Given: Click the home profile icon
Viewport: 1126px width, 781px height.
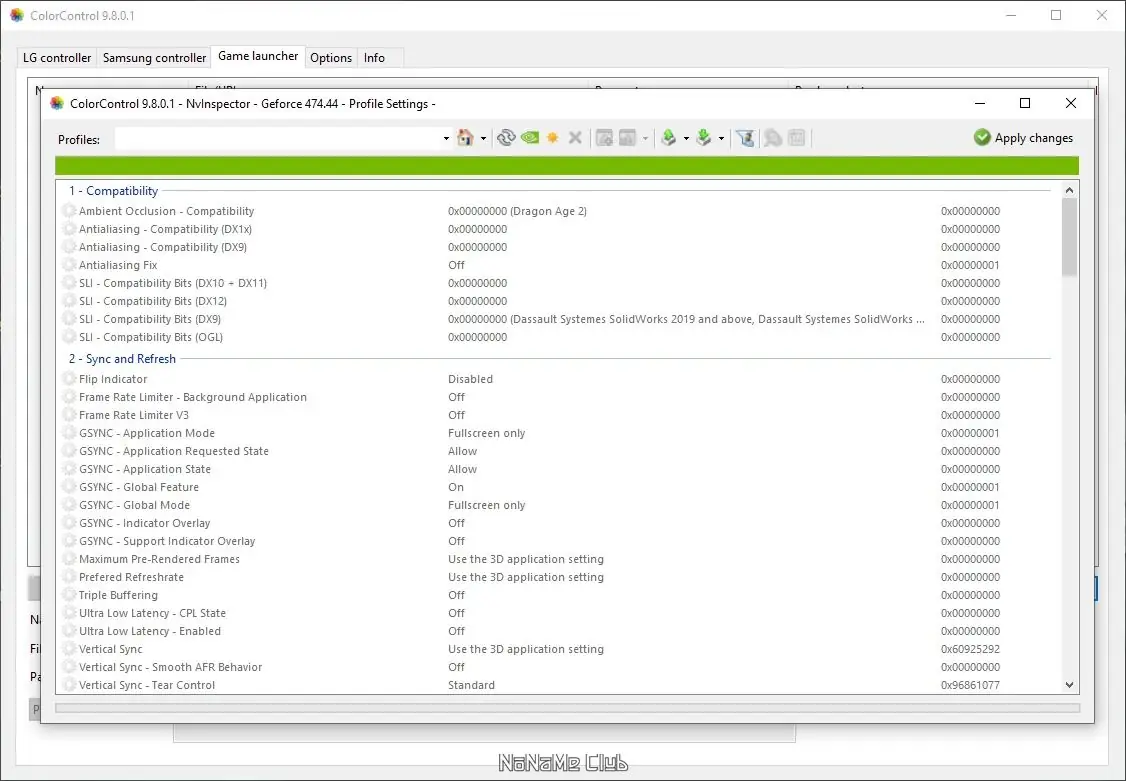Looking at the screenshot, I should pyautogui.click(x=465, y=138).
